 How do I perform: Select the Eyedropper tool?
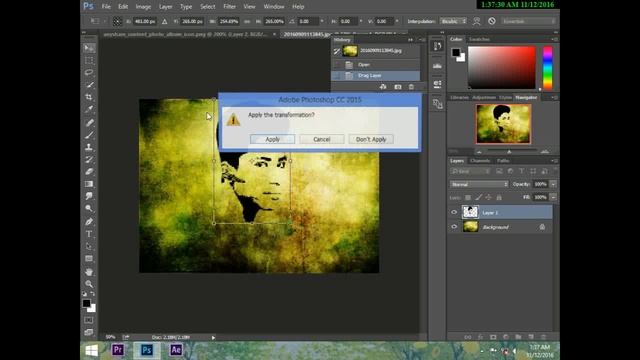pyautogui.click(x=89, y=109)
